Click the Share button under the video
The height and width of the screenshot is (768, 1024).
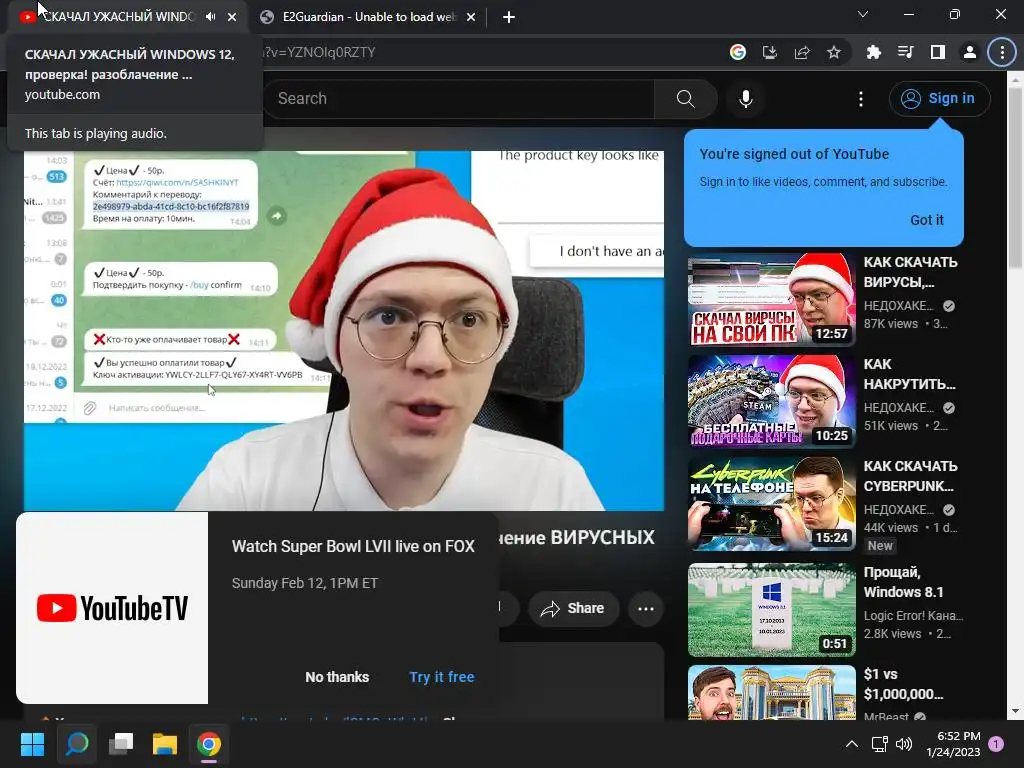(x=573, y=609)
